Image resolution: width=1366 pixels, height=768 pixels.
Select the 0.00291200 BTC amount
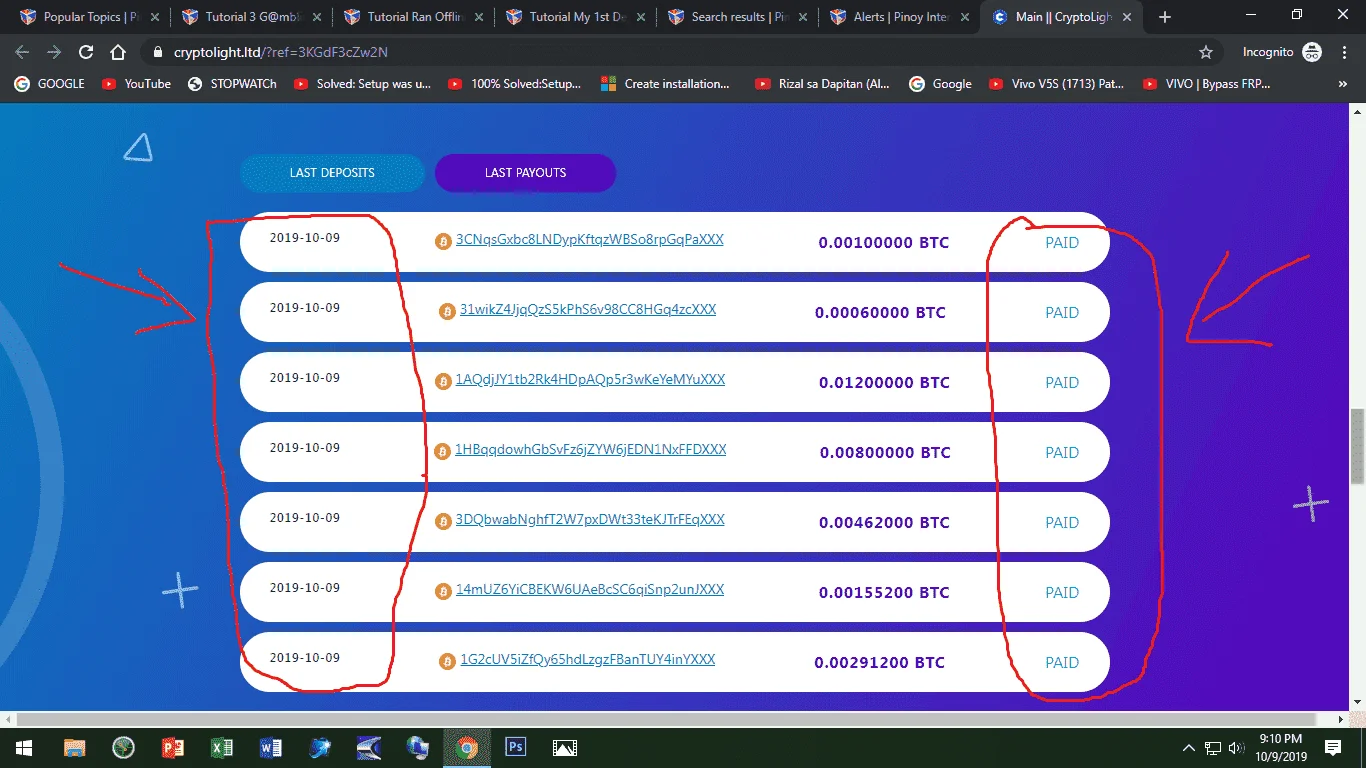879,663
